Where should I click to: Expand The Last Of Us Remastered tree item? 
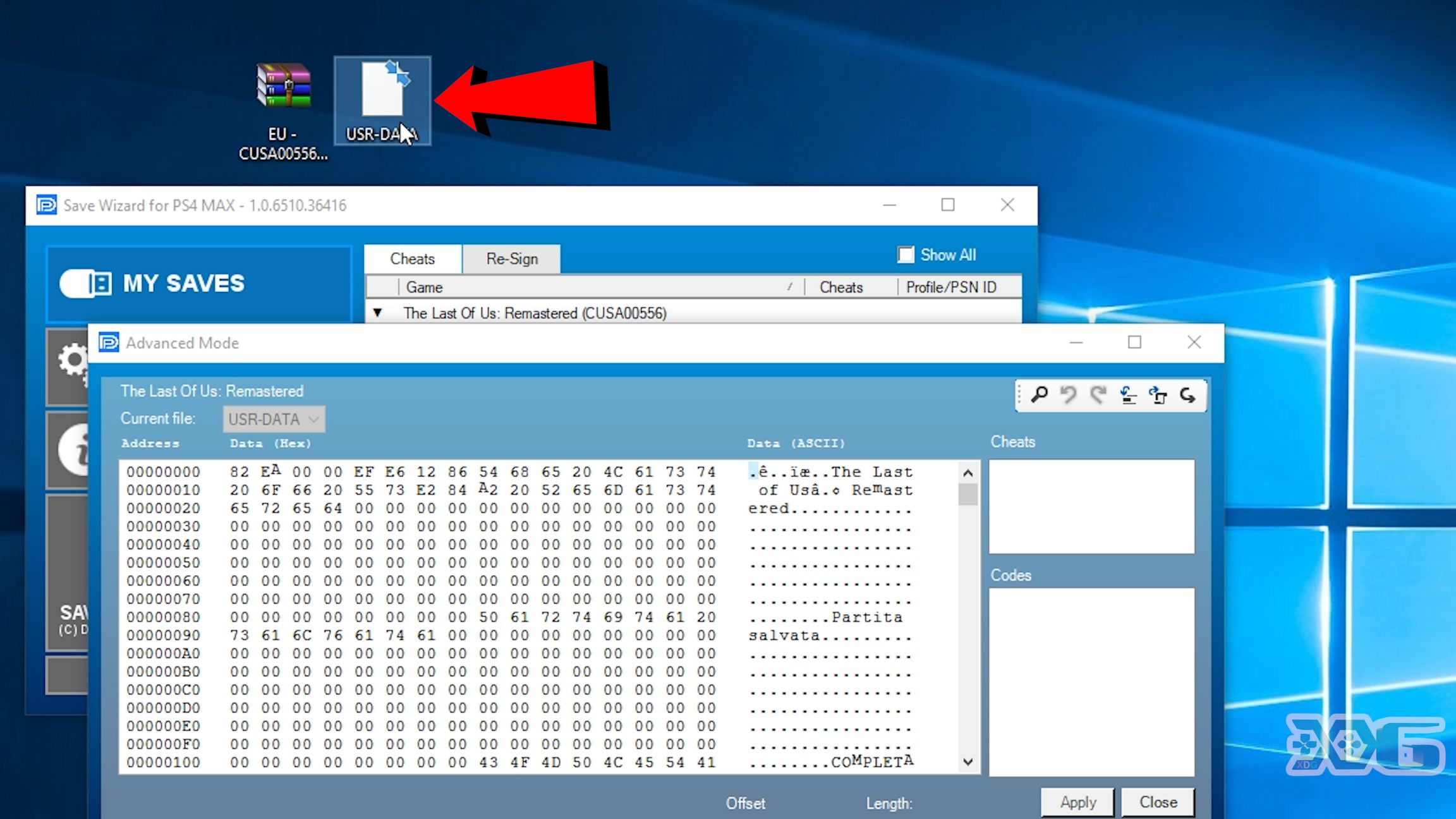coord(378,313)
